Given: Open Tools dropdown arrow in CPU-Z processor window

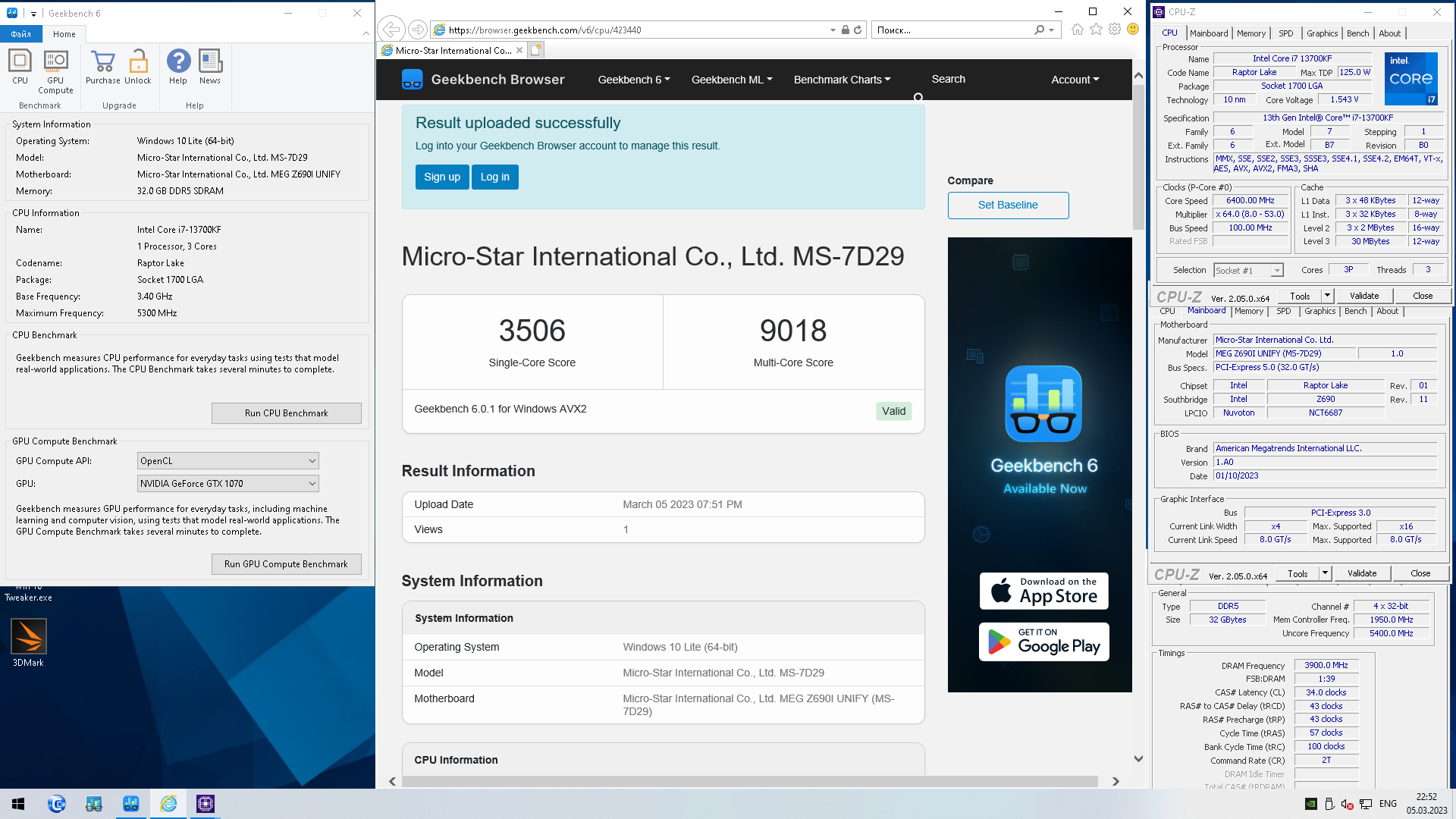Looking at the screenshot, I should click(x=1327, y=296).
